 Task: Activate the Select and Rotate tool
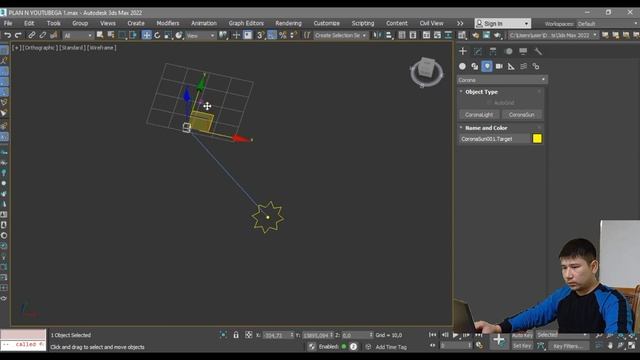pos(157,36)
